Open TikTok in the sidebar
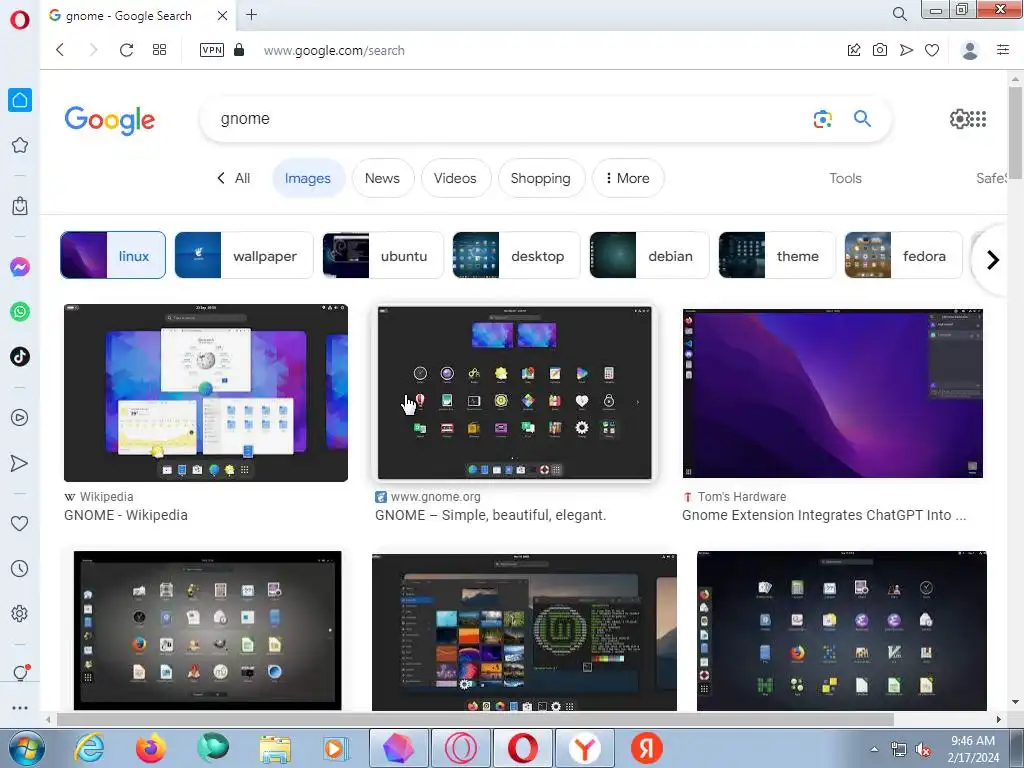 tap(20, 357)
